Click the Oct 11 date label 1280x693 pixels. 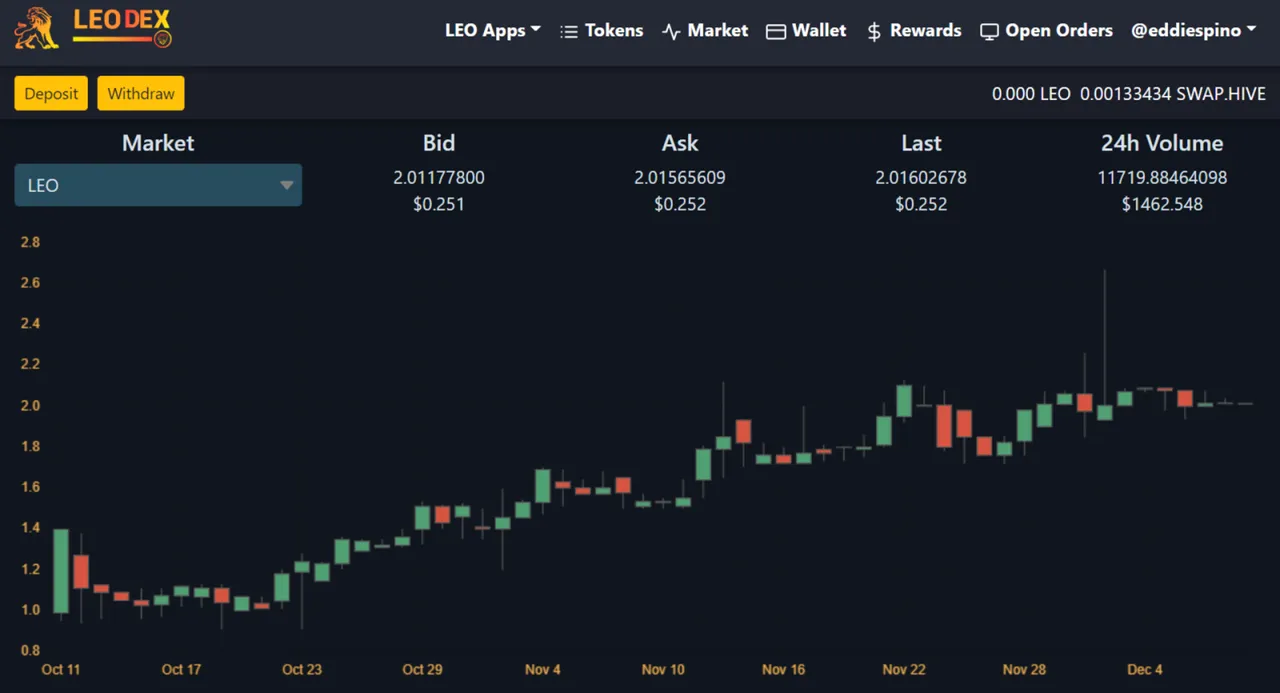61,669
